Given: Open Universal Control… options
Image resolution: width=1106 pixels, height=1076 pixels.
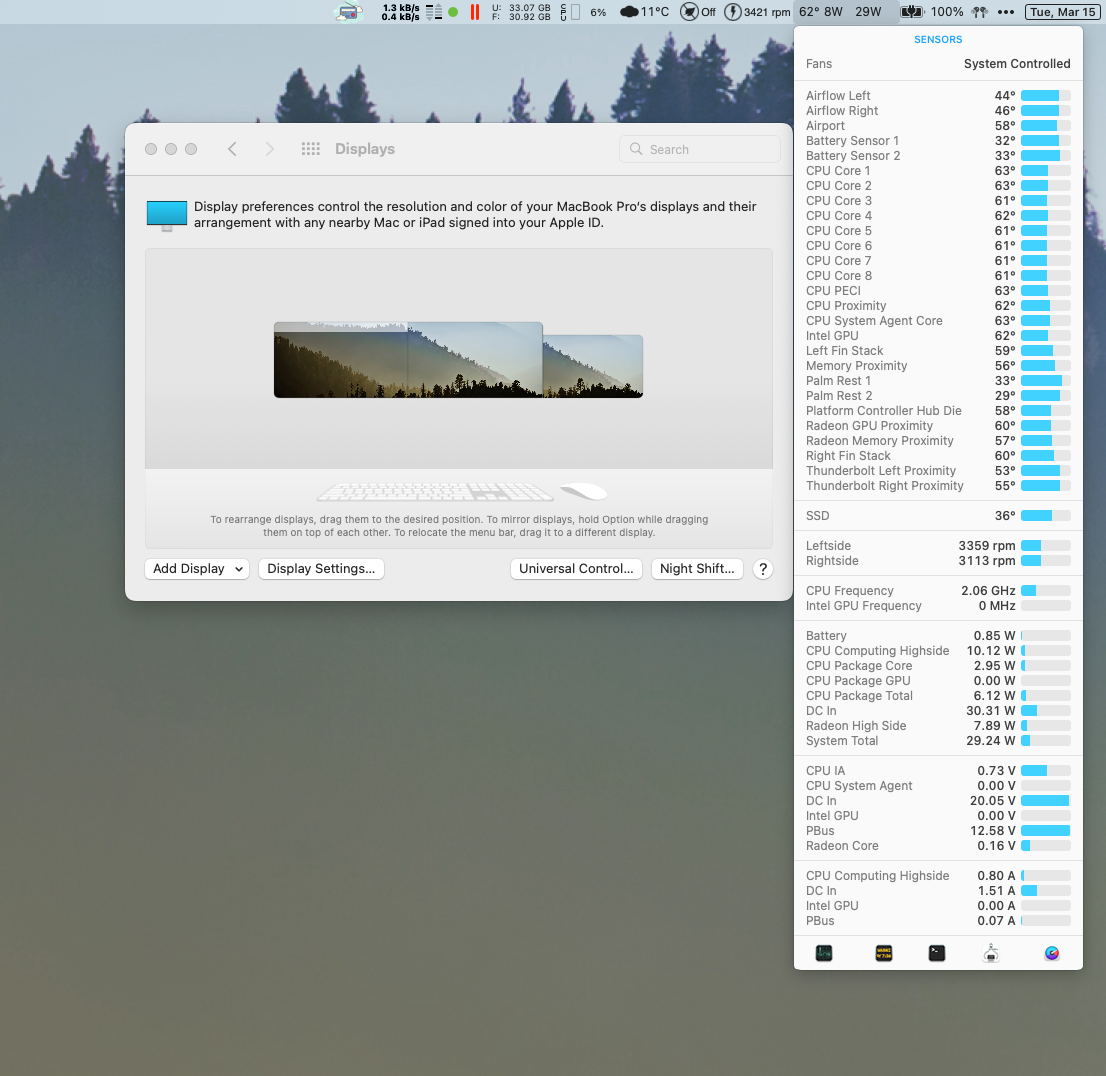Looking at the screenshot, I should click(x=576, y=569).
